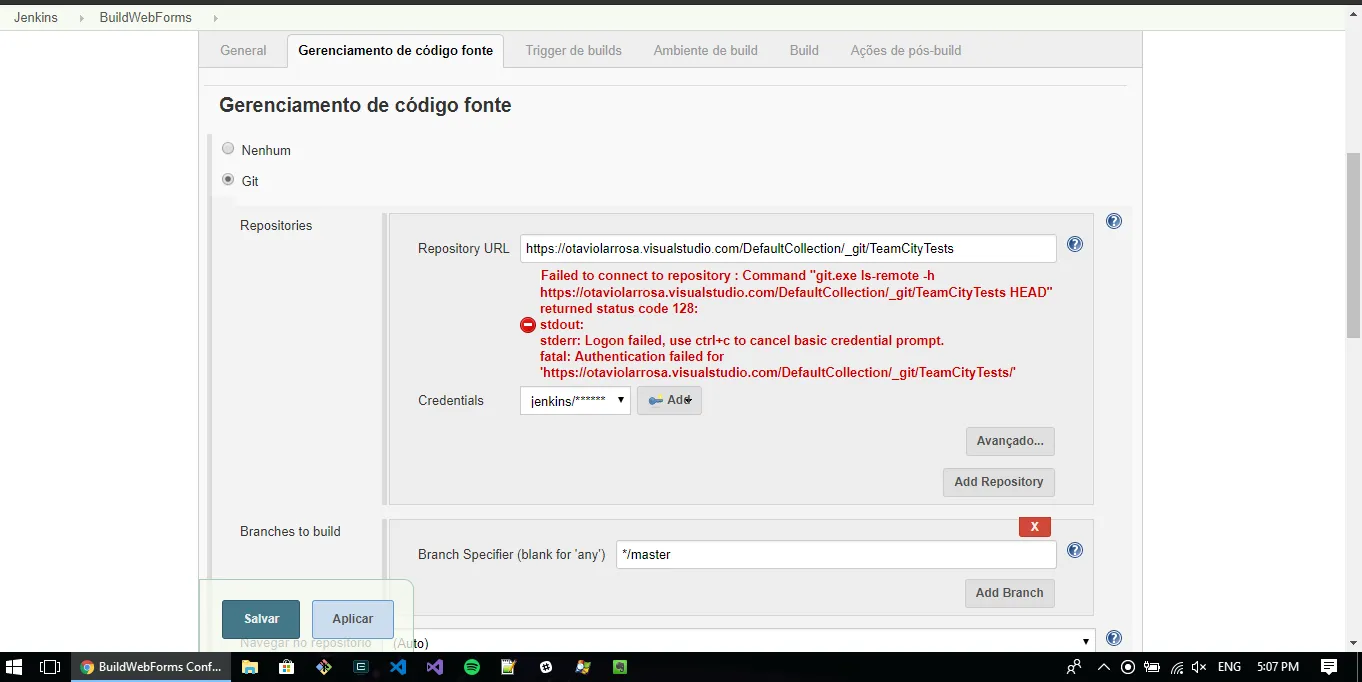Open the Ações de pós-build tab
Screen dimensions: 1362x682
pyautogui.click(x=906, y=50)
